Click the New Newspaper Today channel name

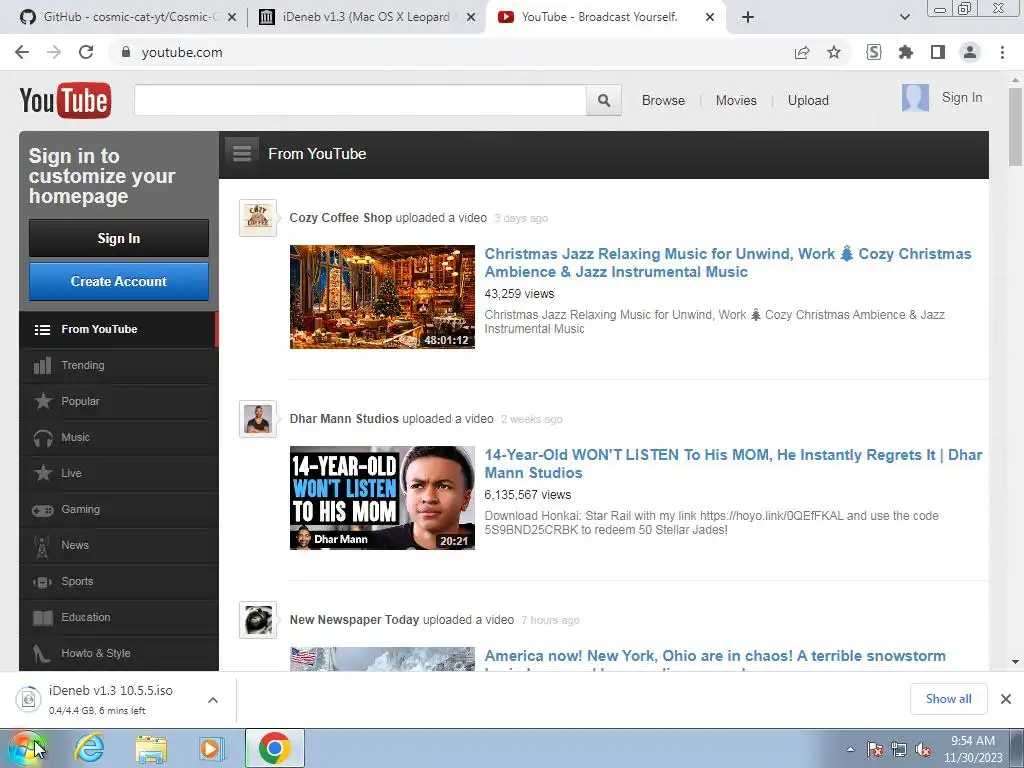point(355,620)
